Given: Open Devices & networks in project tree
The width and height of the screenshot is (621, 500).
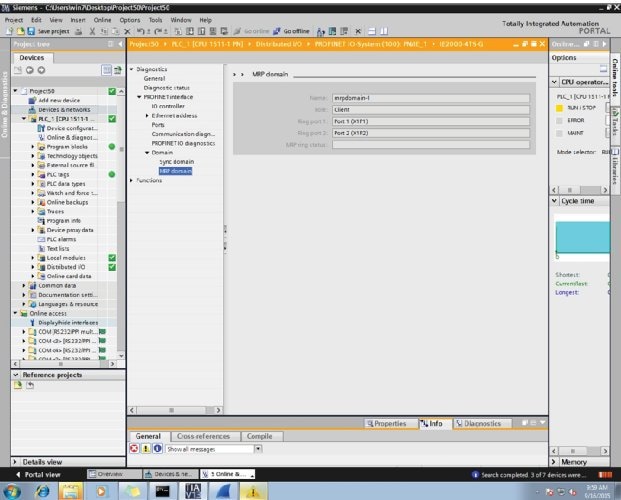Looking at the screenshot, I should (64, 109).
